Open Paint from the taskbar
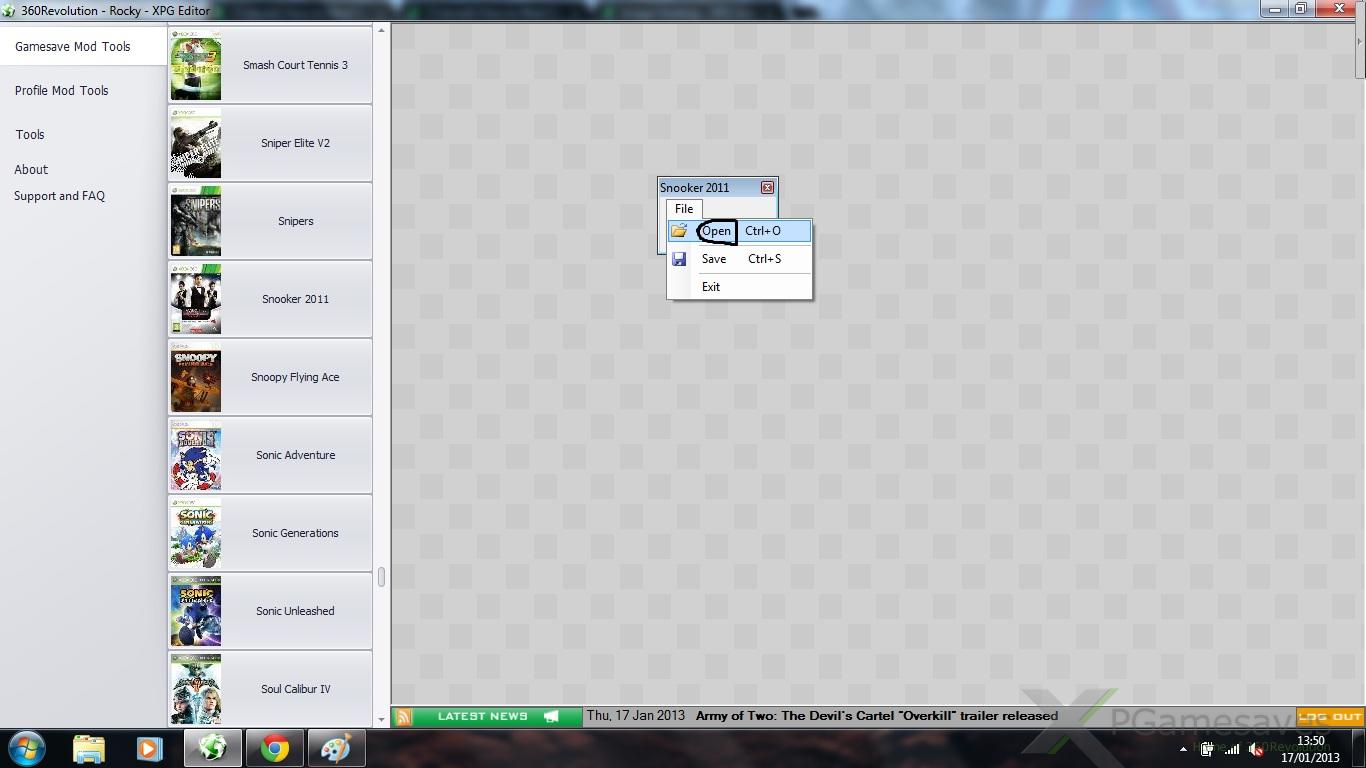This screenshot has height=768, width=1366. (336, 748)
